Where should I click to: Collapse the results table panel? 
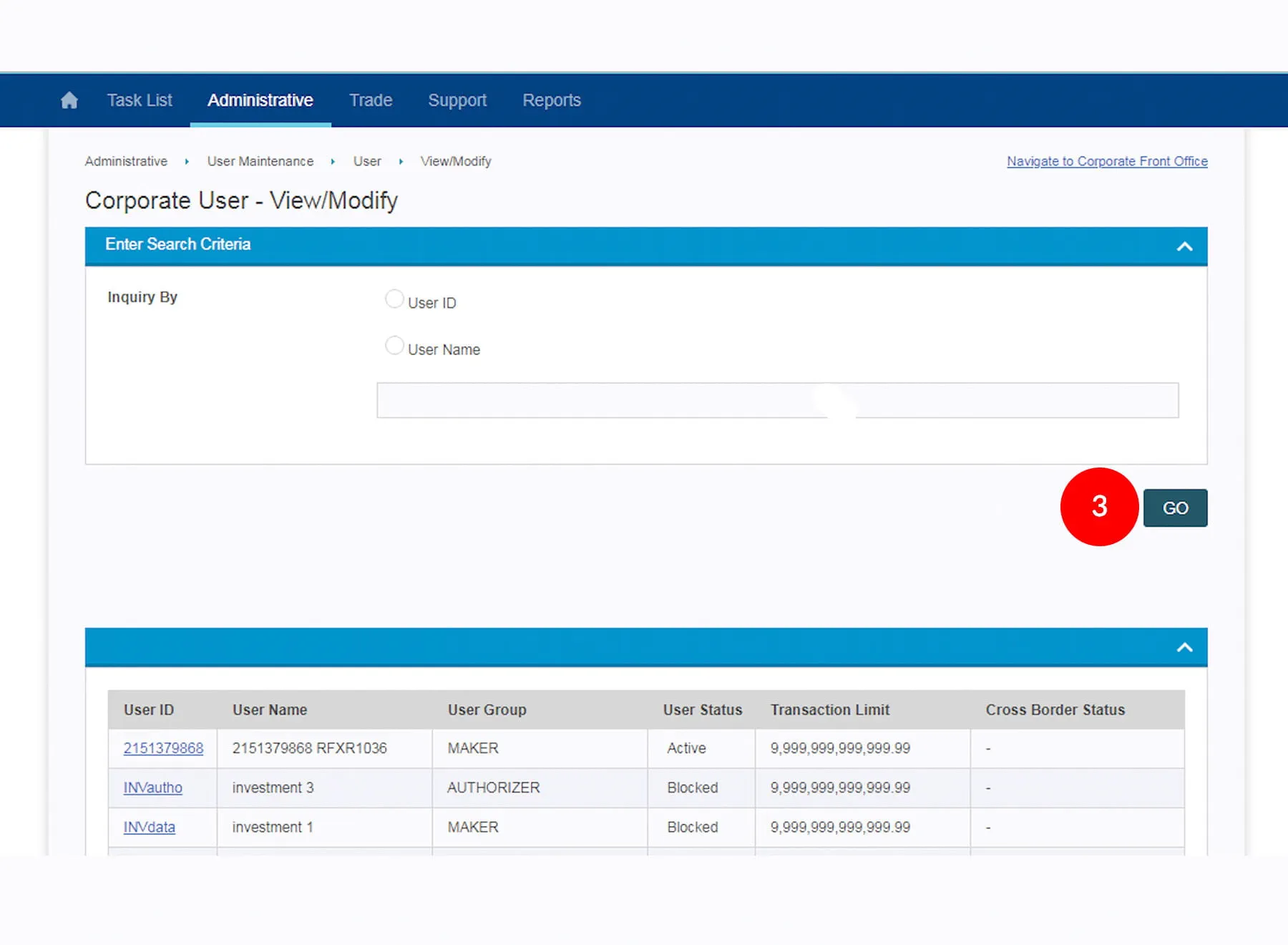tap(1184, 647)
